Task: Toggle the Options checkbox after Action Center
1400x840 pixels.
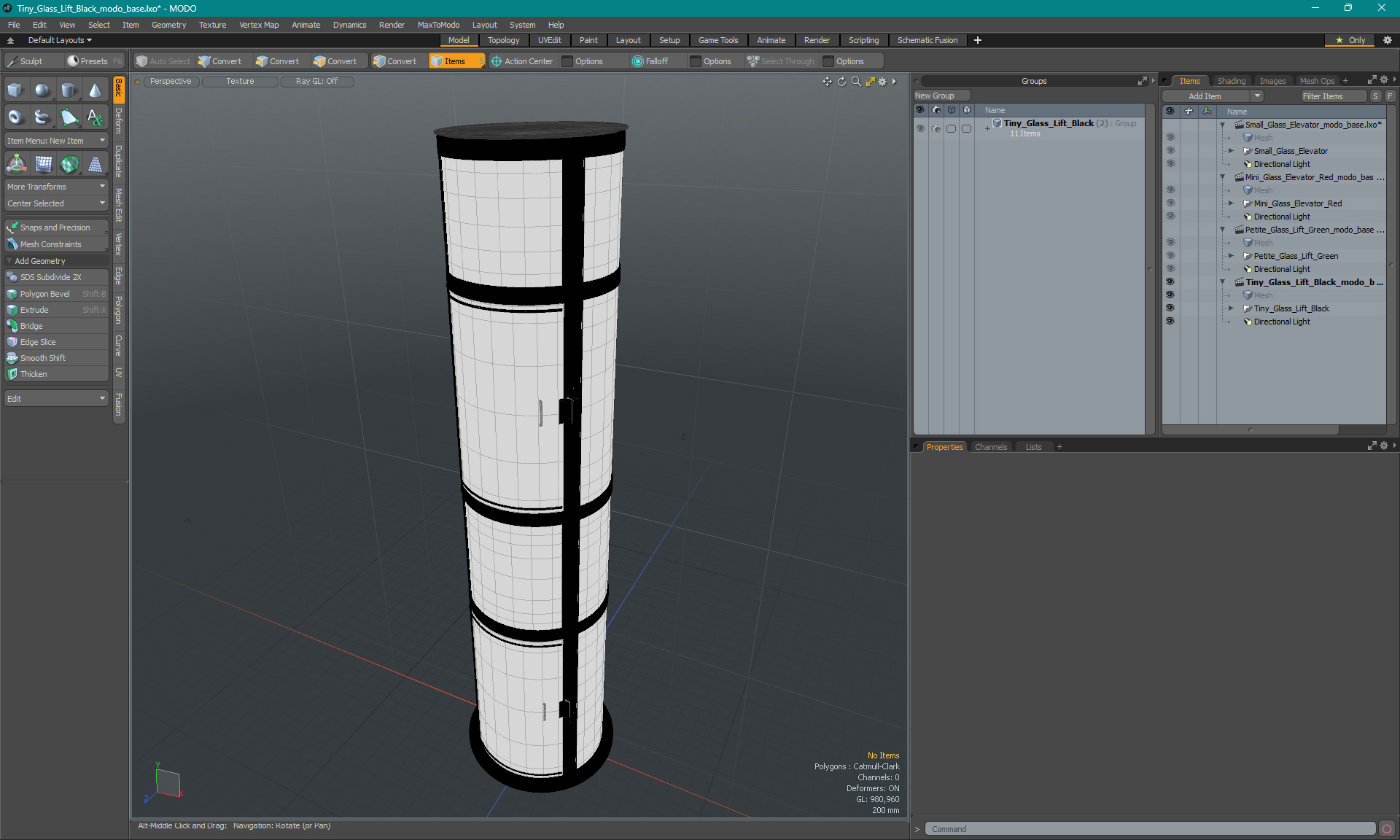Action: 567,61
